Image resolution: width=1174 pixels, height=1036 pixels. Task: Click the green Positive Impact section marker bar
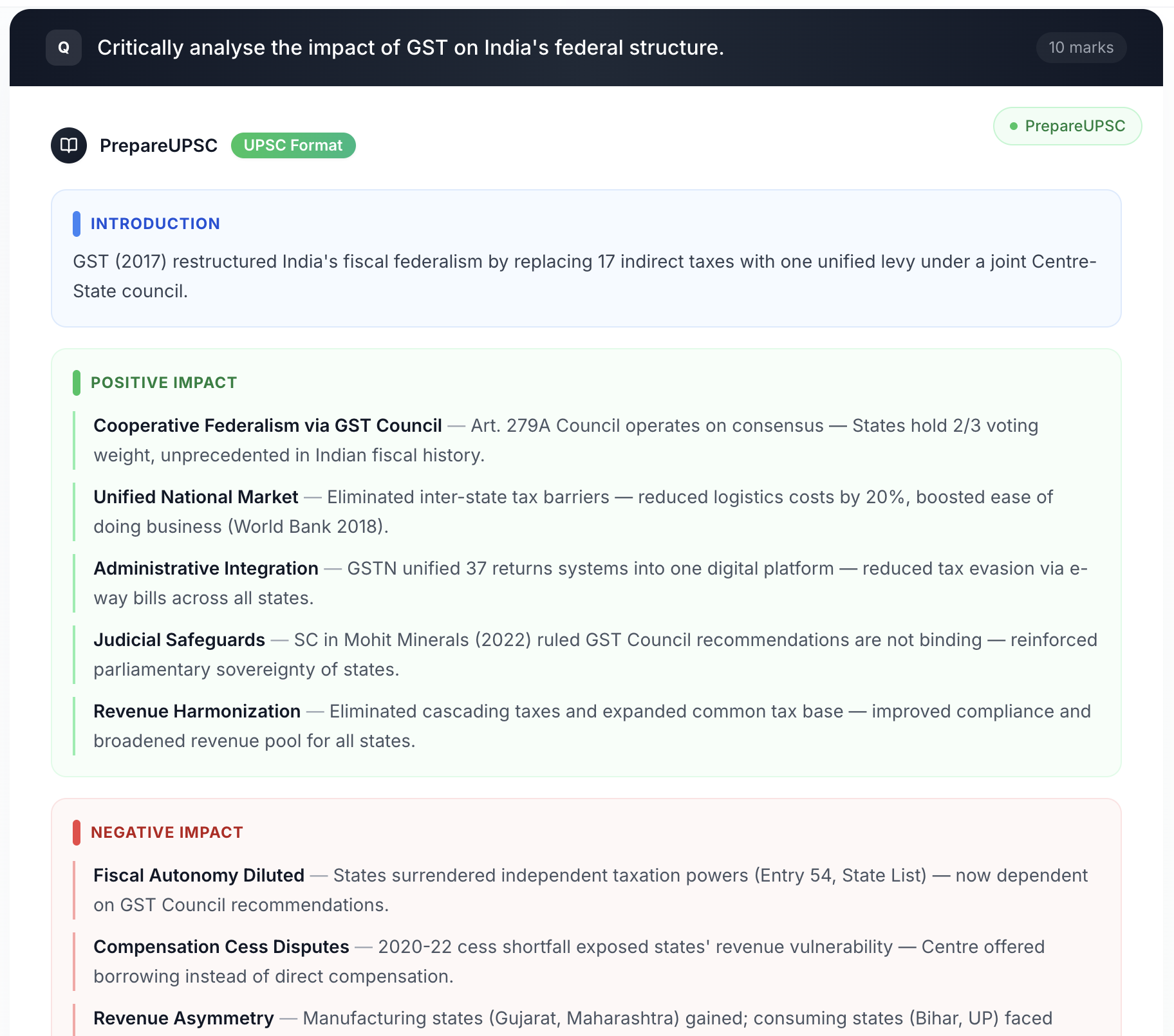(x=77, y=382)
